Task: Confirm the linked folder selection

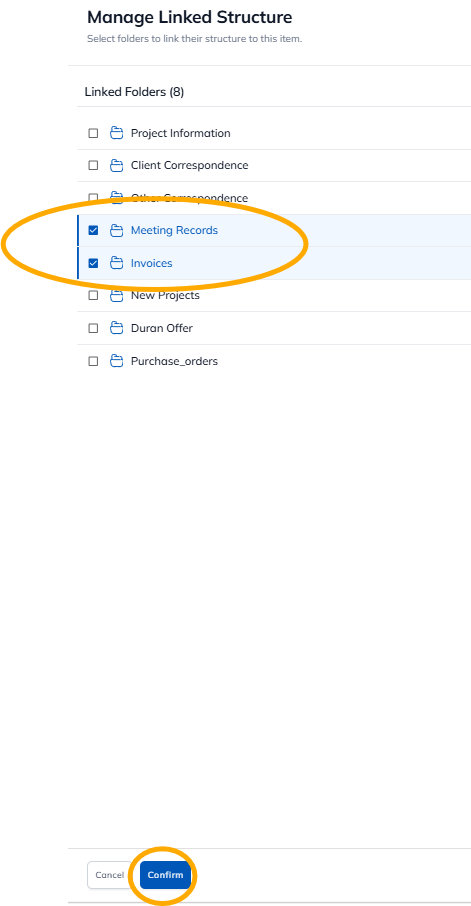Action: click(x=165, y=875)
